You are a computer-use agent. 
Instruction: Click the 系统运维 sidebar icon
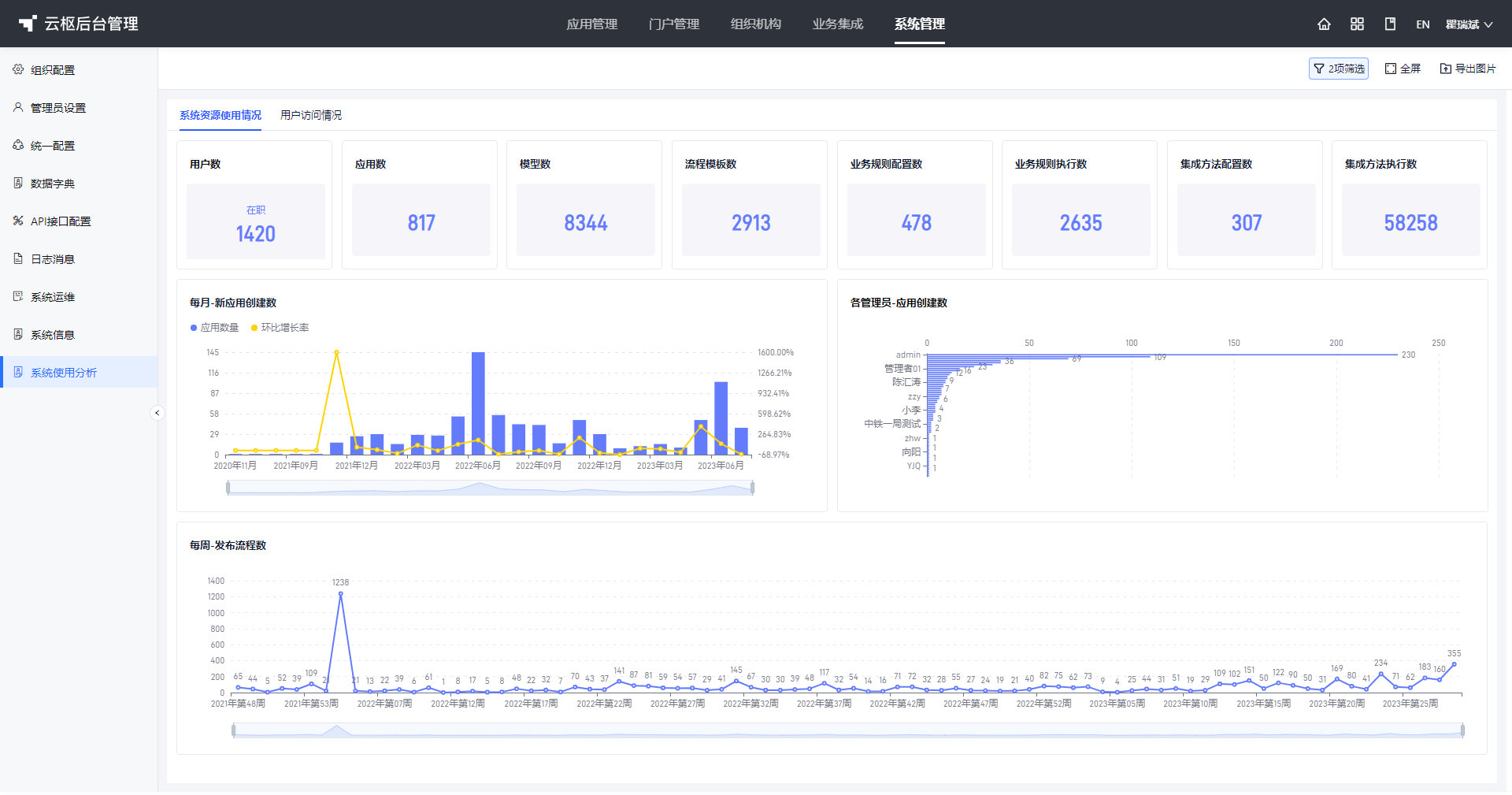(x=18, y=296)
